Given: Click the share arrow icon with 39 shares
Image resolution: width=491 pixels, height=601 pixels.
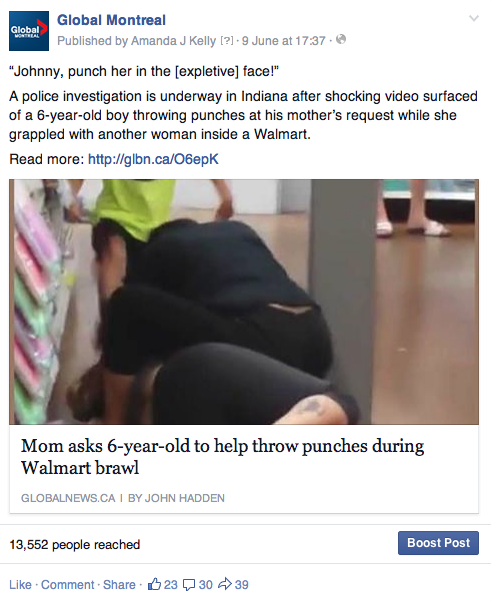Looking at the screenshot, I should pyautogui.click(x=225, y=584).
